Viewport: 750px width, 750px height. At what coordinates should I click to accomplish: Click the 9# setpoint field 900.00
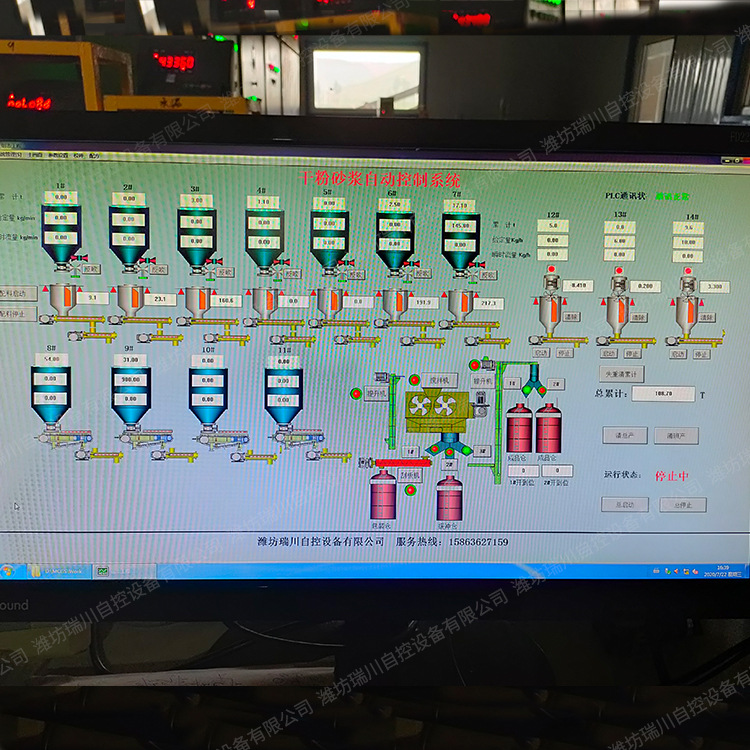pos(131,379)
